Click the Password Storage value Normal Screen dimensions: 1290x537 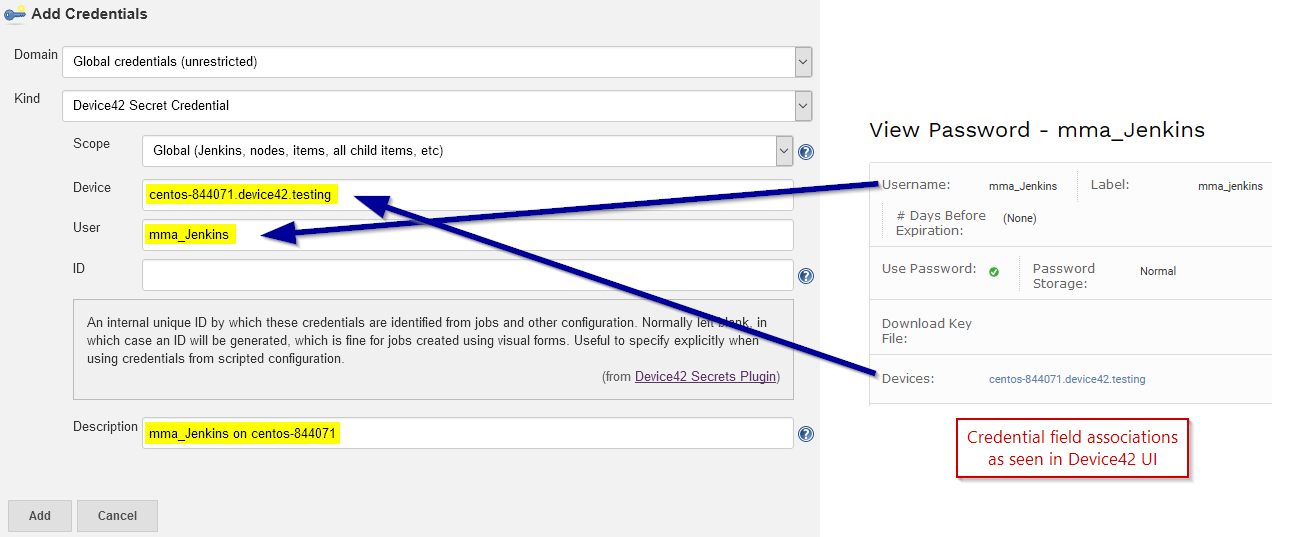tap(1158, 271)
